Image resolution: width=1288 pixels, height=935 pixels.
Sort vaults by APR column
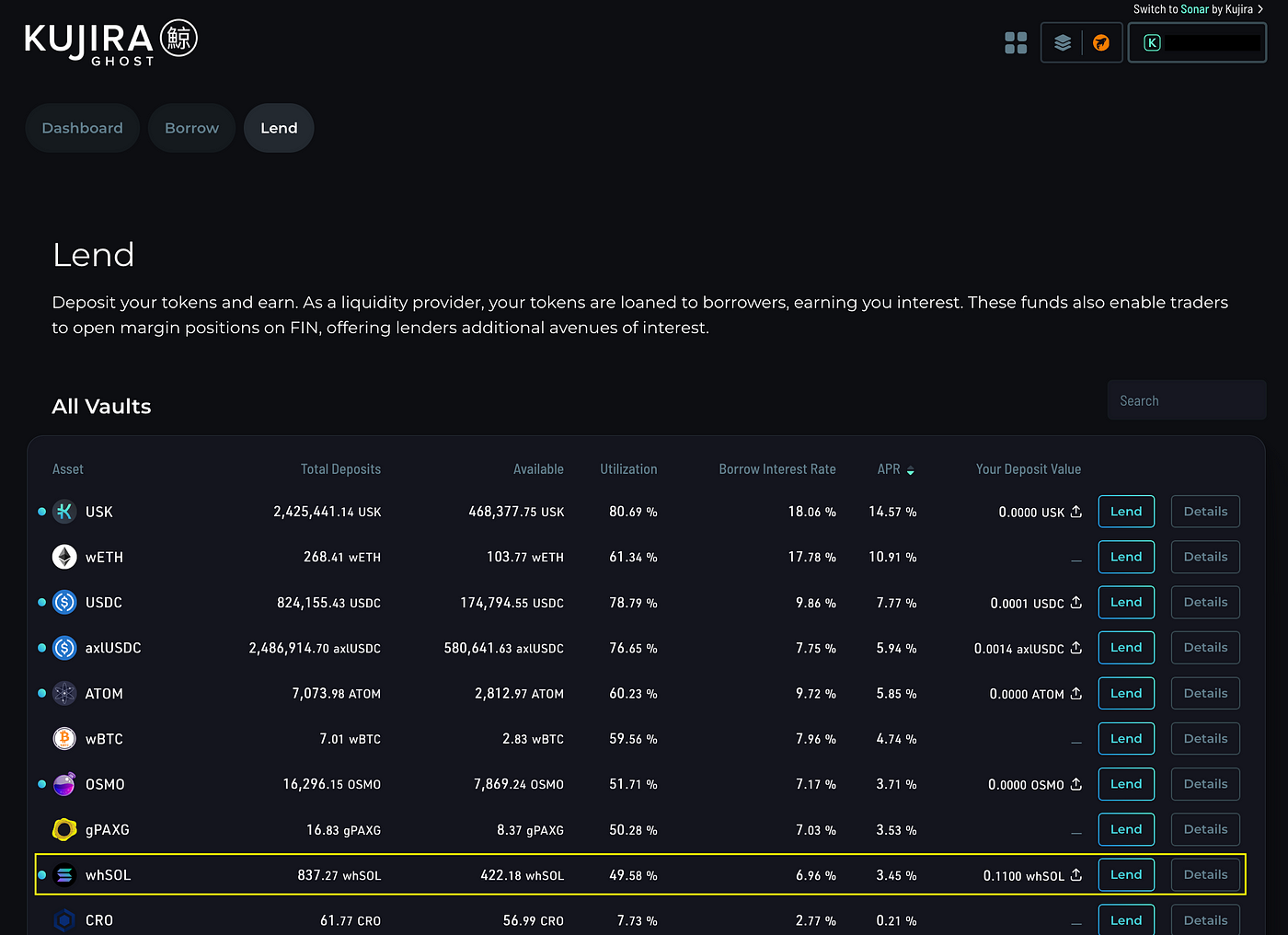895,469
